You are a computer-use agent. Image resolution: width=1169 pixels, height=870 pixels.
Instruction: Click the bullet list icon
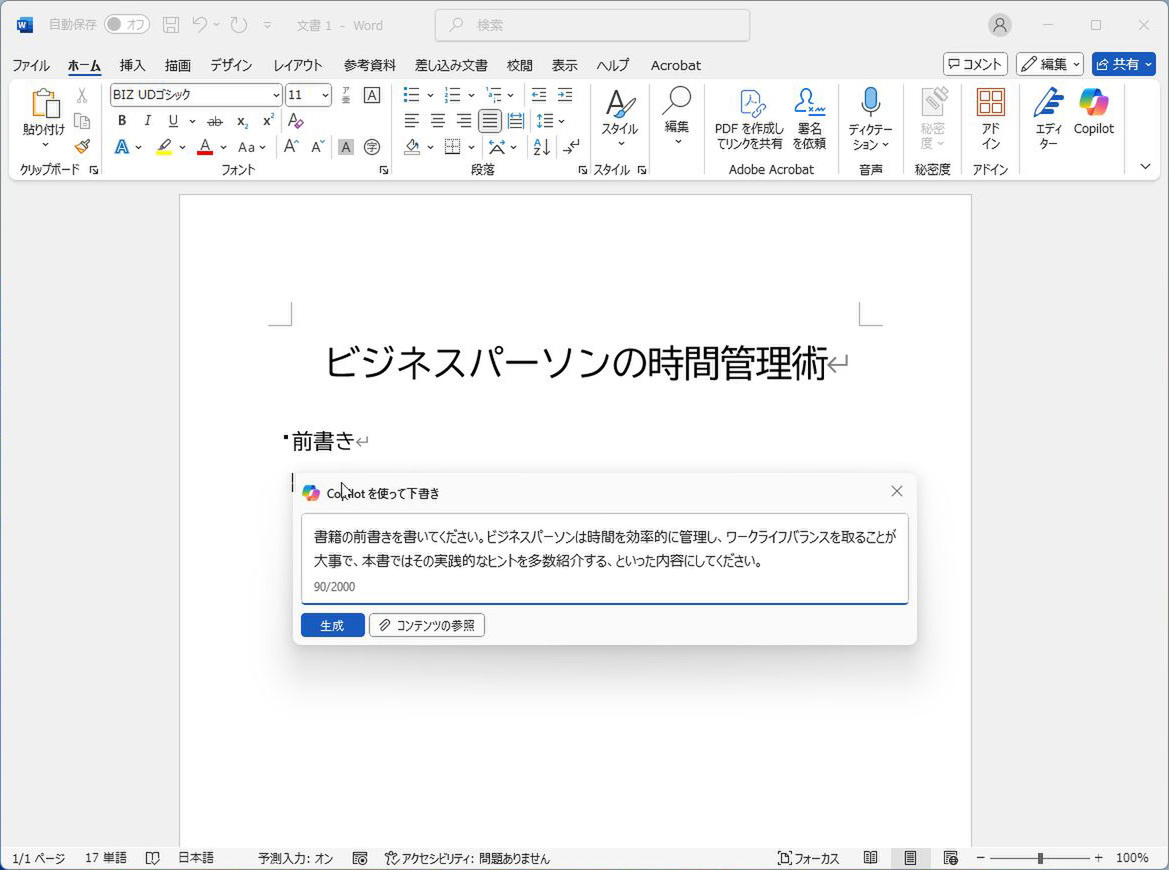(x=411, y=95)
